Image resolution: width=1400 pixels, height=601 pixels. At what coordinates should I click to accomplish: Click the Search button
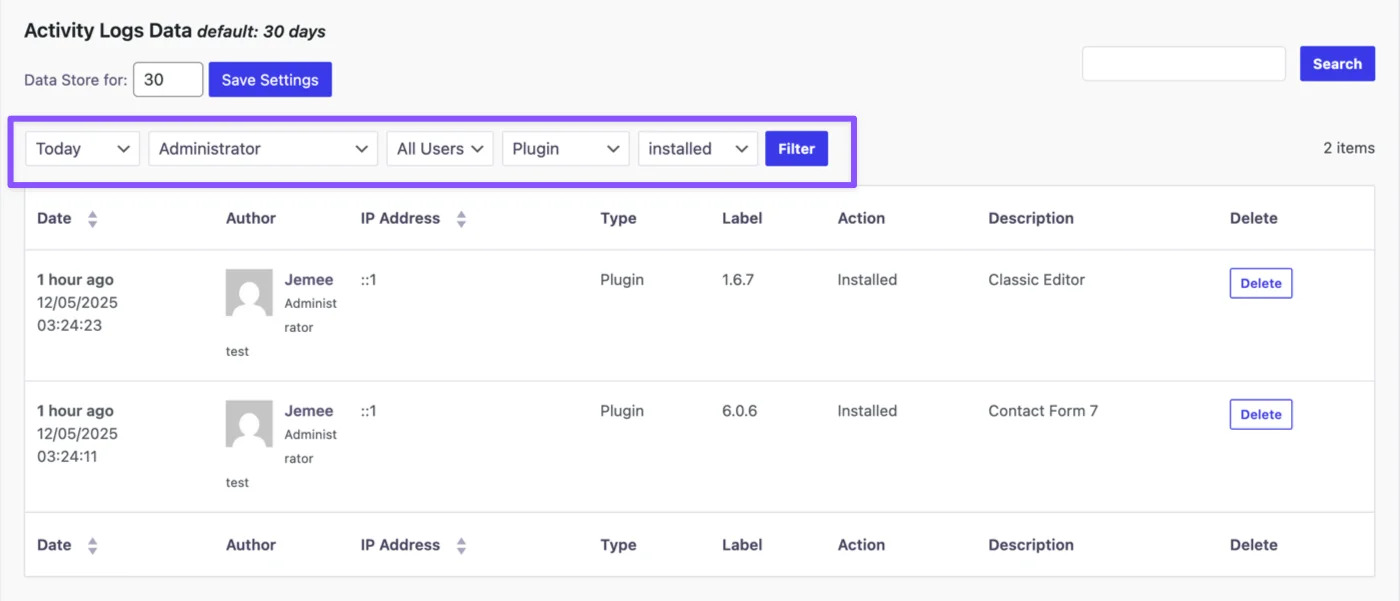(x=1337, y=63)
